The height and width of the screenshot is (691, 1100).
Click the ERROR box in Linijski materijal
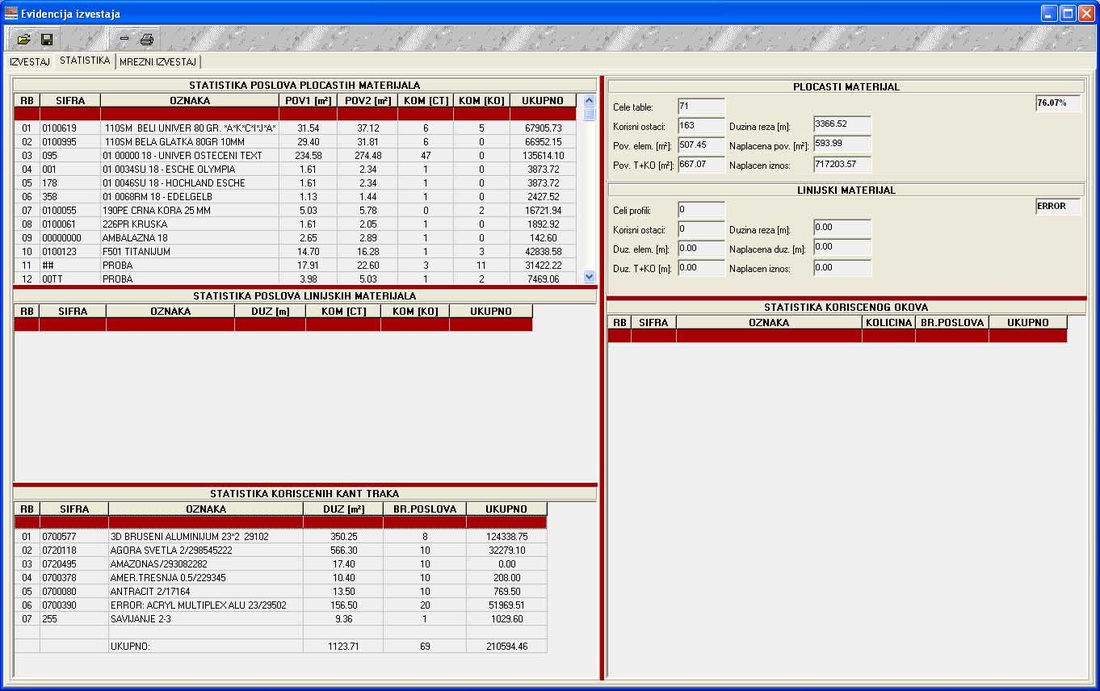(1057, 206)
